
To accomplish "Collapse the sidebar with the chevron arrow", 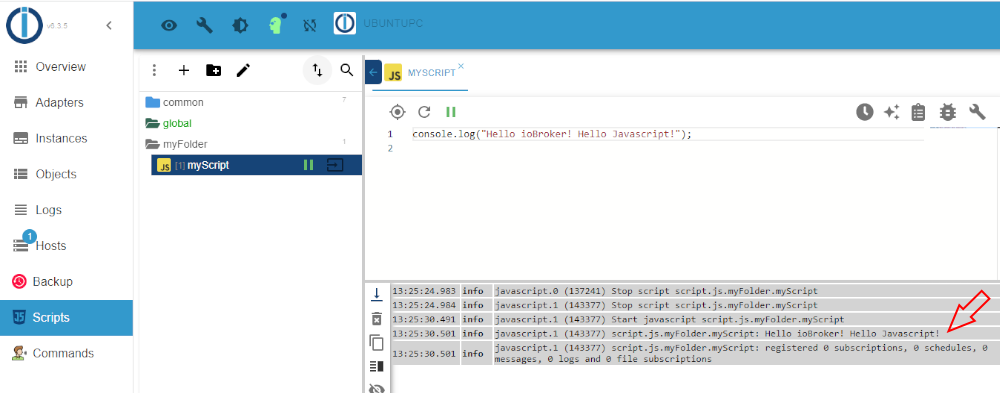I will (x=108, y=26).
